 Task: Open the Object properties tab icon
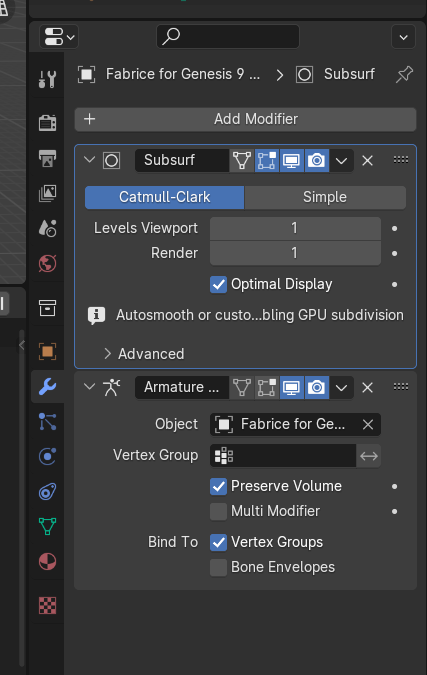point(47,351)
